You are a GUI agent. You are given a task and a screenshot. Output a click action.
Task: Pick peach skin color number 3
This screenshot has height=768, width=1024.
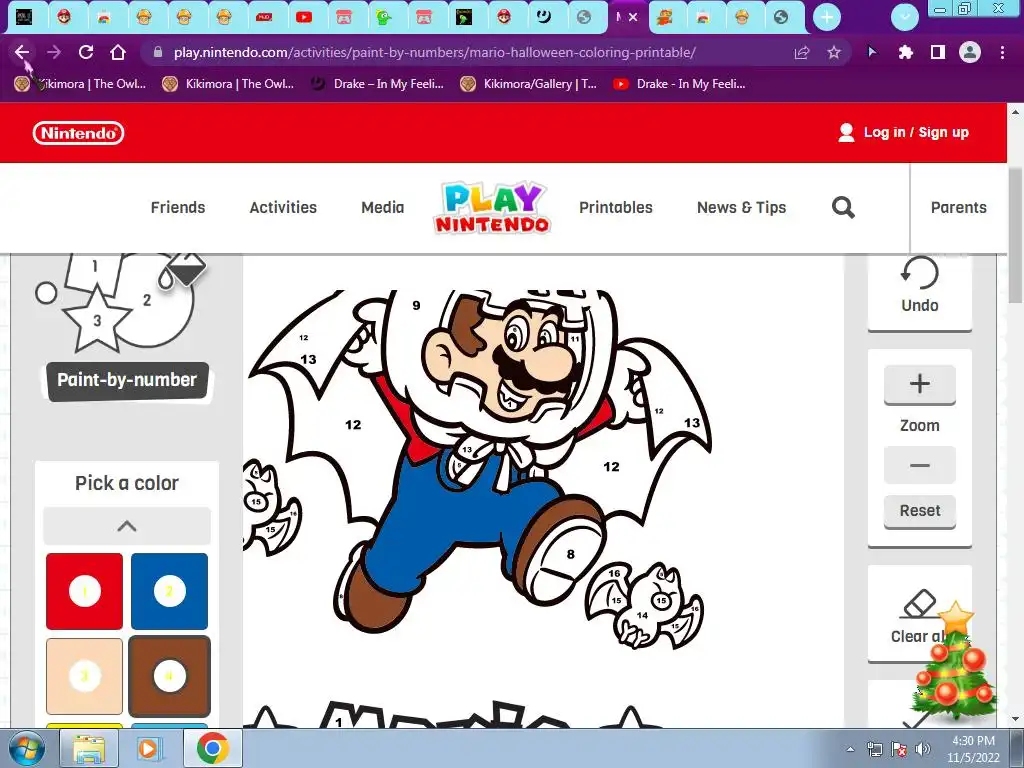[84, 677]
